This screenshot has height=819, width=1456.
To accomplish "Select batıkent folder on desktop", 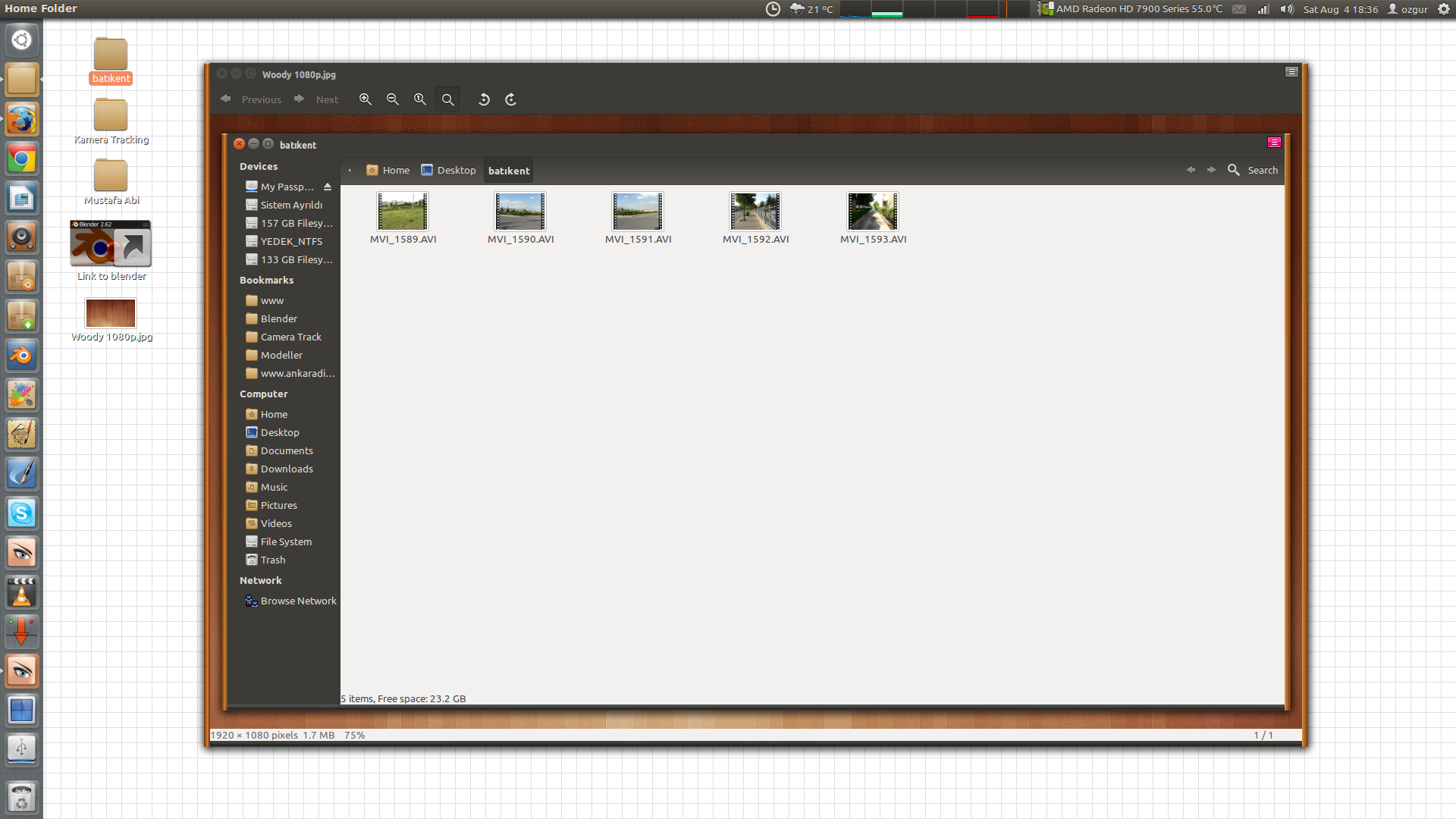I will (x=111, y=61).
